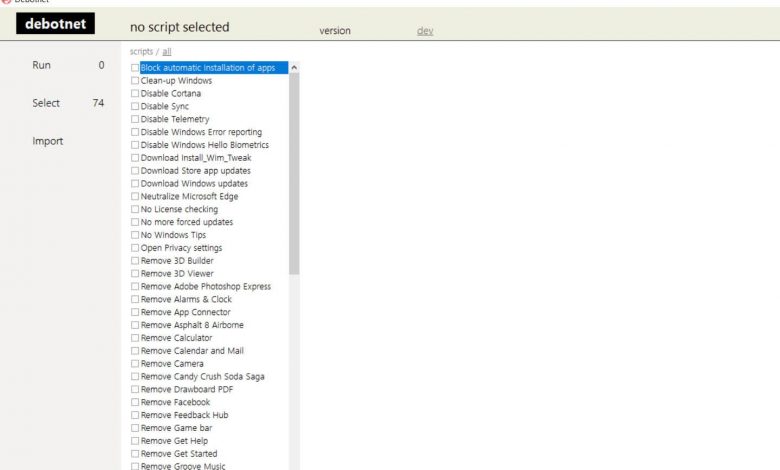Select the Remove Game bar row
Viewport: 780px width, 470px height.
176,428
